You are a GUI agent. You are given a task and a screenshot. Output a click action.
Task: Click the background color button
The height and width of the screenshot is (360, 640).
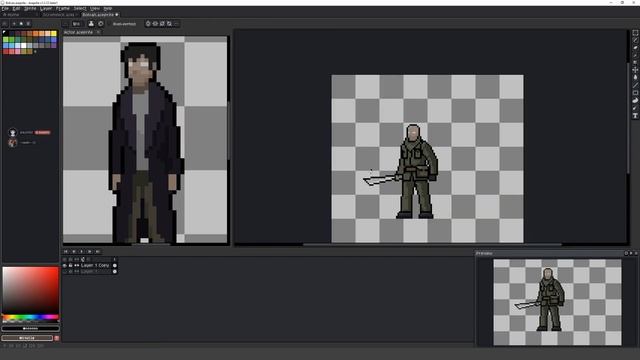(27, 338)
